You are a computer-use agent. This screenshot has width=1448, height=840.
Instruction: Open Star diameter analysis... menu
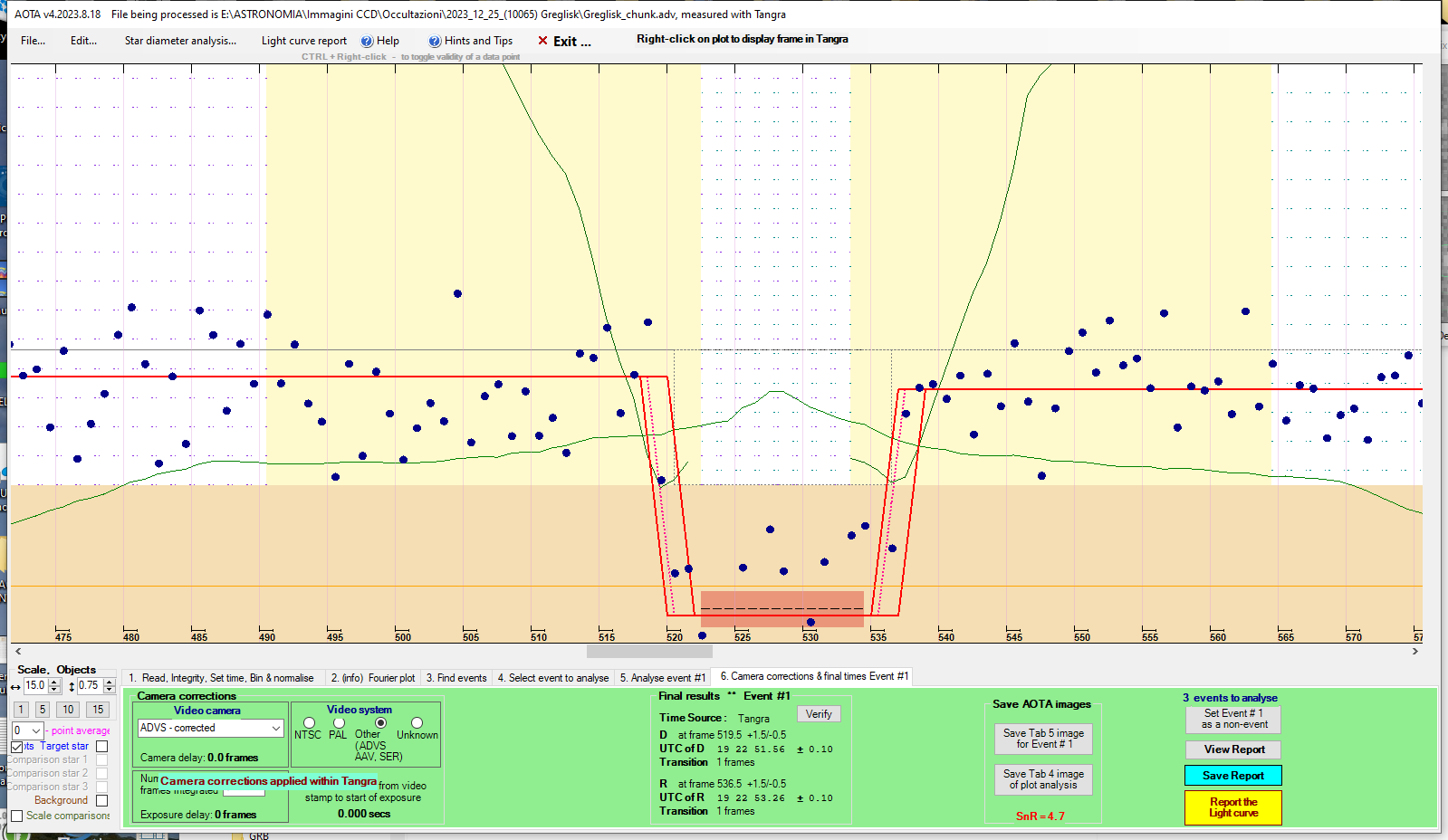pyautogui.click(x=180, y=41)
